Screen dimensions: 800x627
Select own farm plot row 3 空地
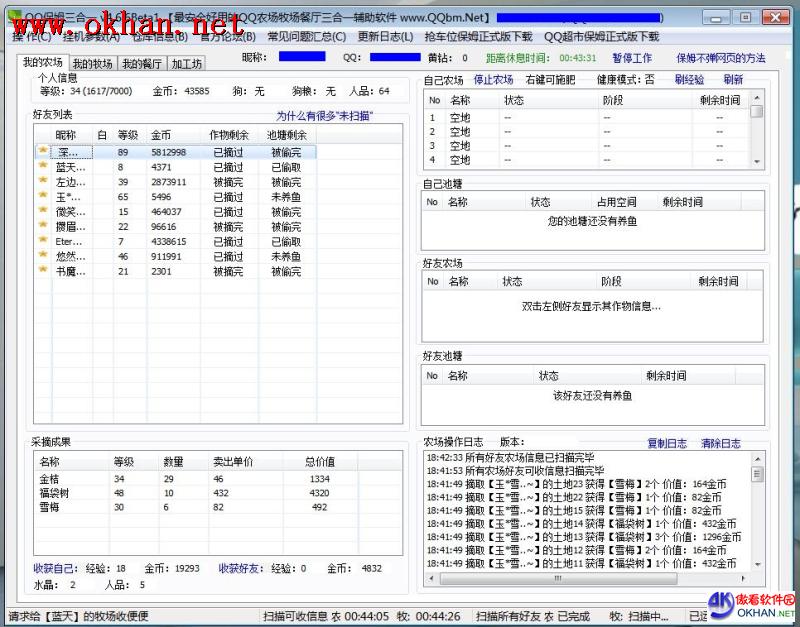click(587, 146)
